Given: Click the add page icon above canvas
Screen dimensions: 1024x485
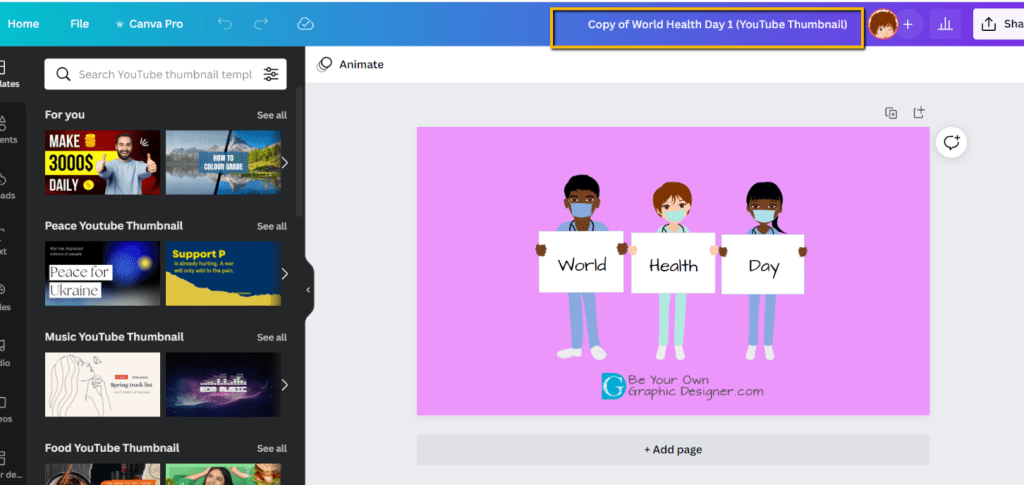Looking at the screenshot, I should point(919,112).
